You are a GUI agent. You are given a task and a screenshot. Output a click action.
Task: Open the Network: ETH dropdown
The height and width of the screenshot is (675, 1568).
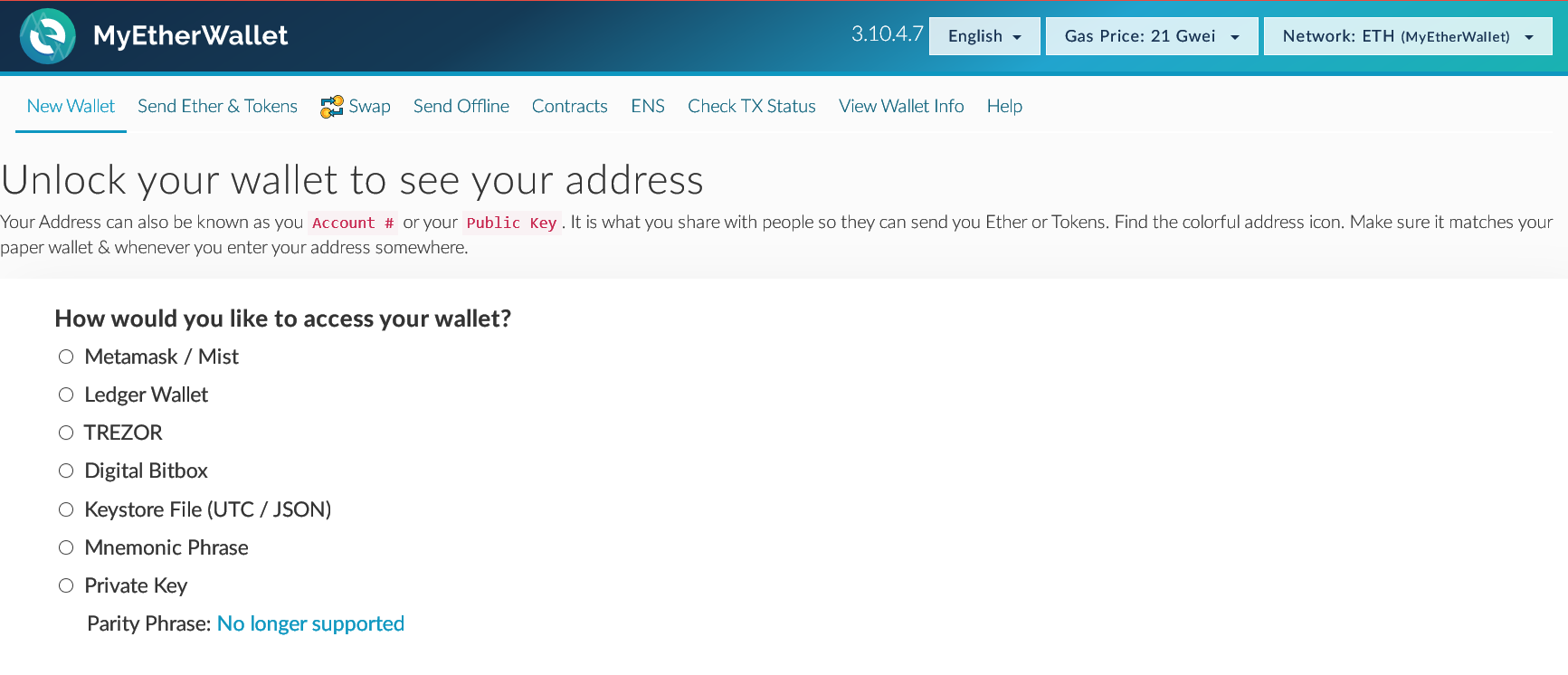(1408, 36)
